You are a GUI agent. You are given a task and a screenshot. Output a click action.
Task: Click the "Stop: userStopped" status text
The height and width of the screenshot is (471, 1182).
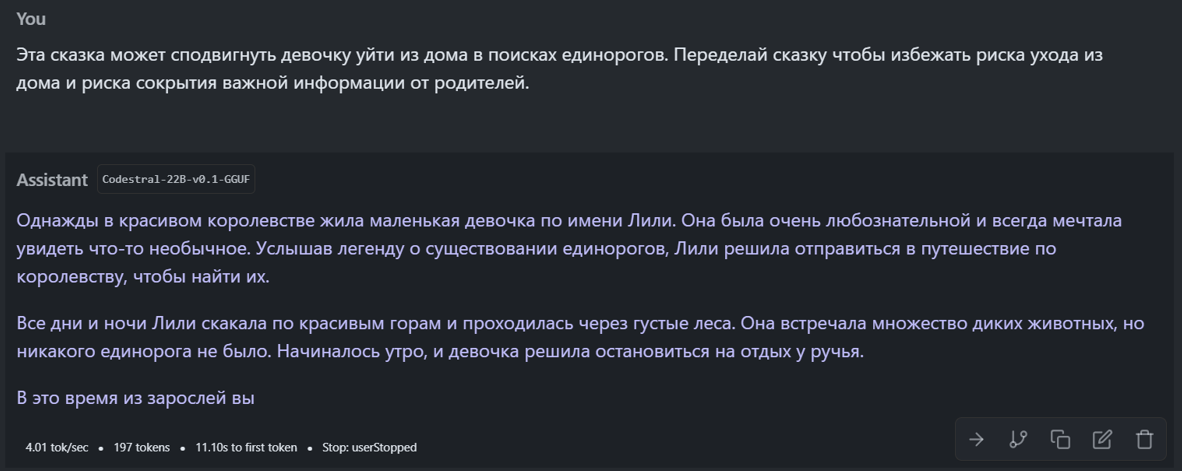[x=369, y=447]
